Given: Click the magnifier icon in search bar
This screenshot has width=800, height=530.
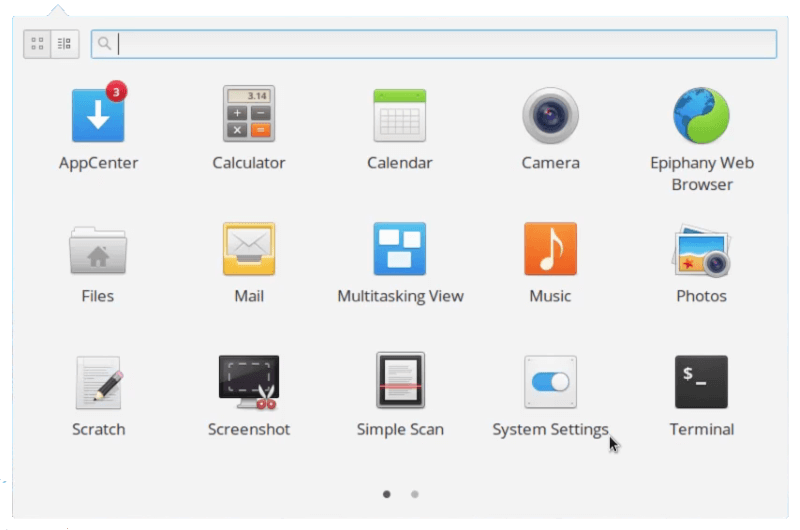Looking at the screenshot, I should click(x=104, y=43).
